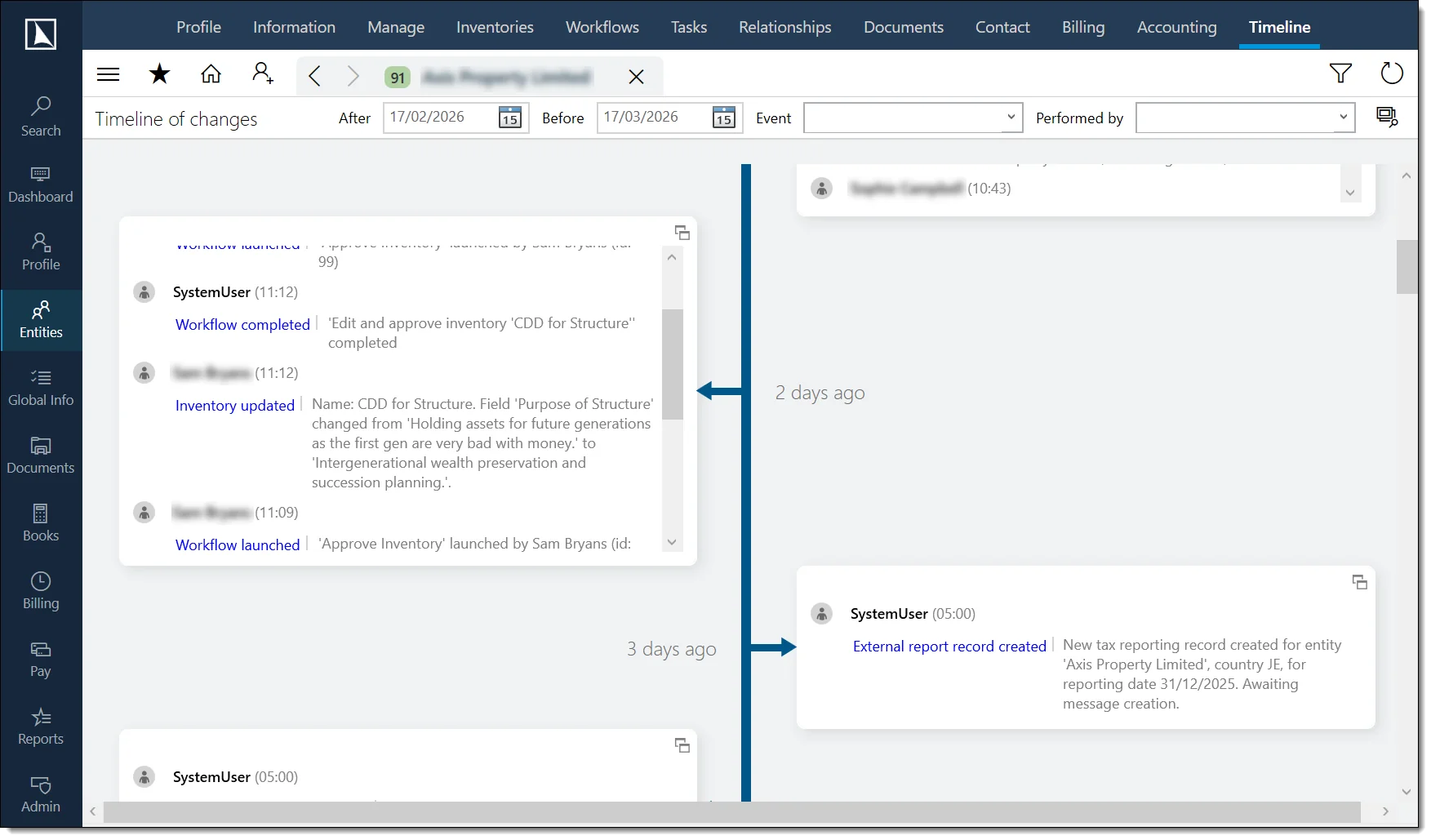Open Global Info in the sidebar

[41, 388]
